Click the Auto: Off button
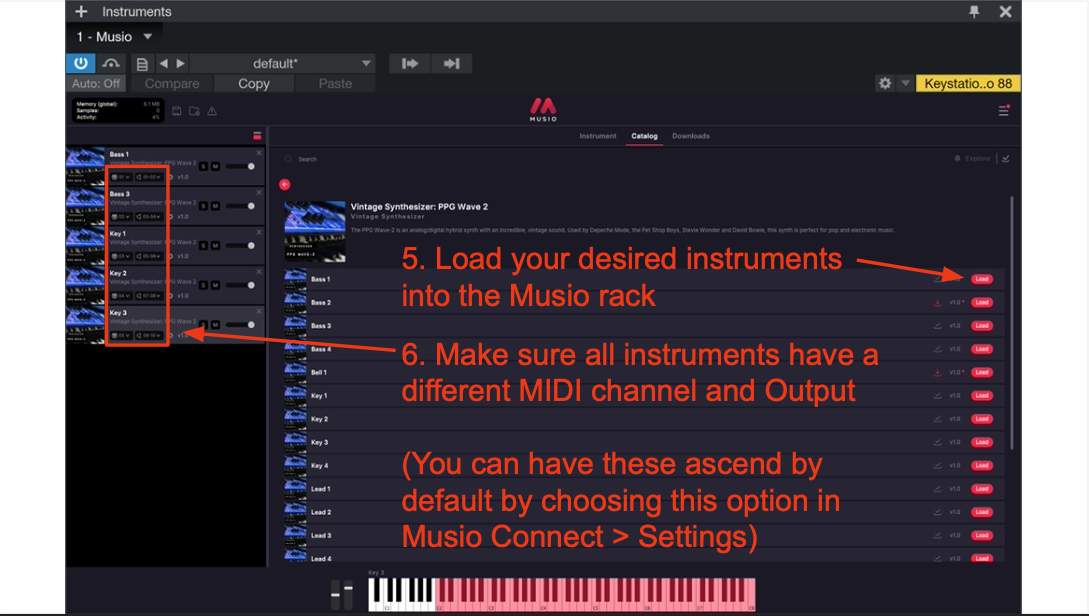 click(x=96, y=84)
